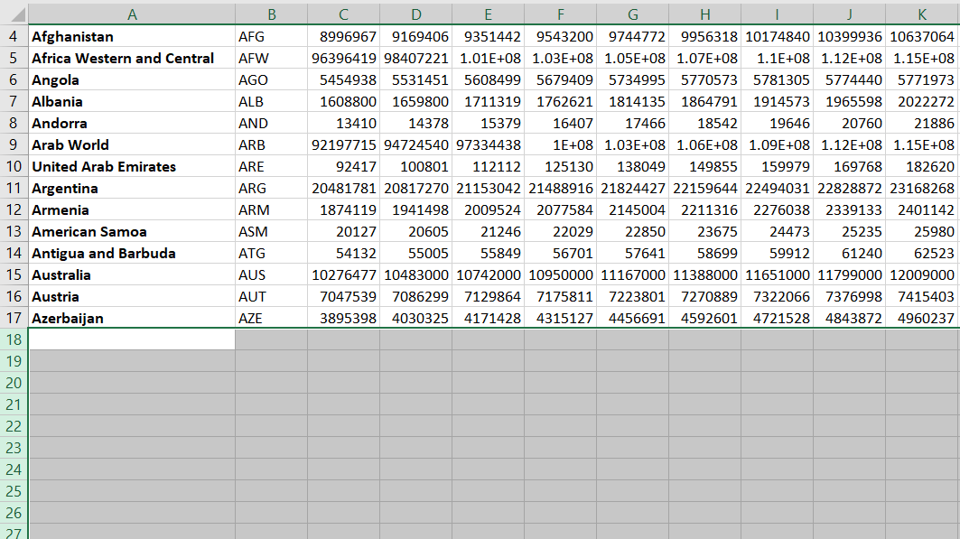Select the cell with value 8996967
960x539 pixels.
(x=343, y=37)
